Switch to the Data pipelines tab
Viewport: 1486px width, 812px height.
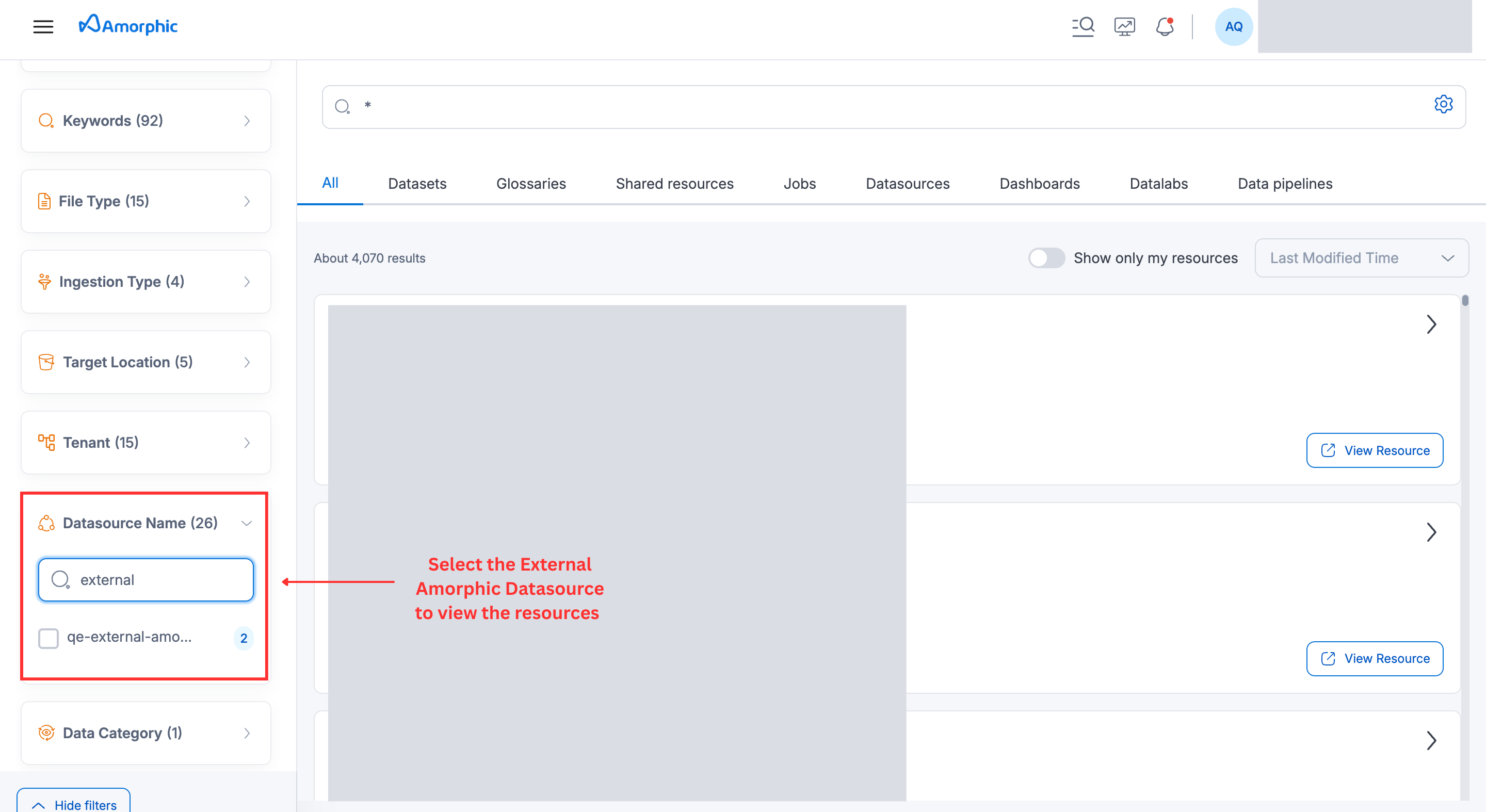point(1285,183)
